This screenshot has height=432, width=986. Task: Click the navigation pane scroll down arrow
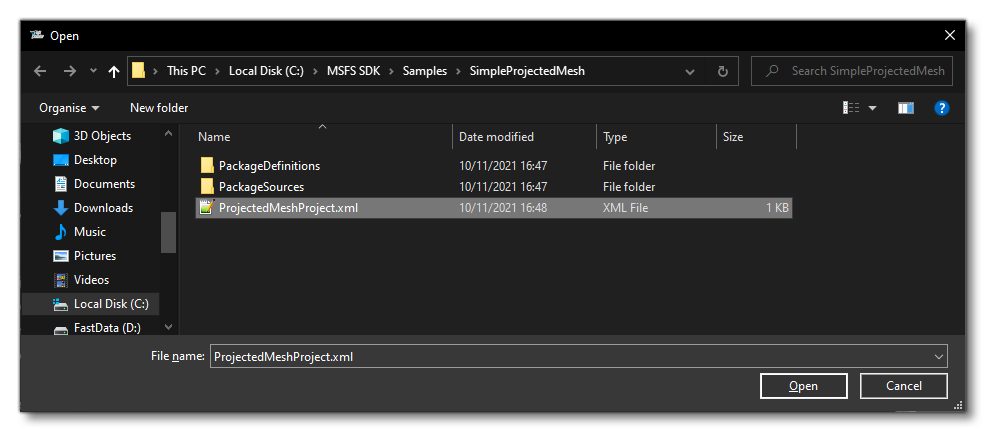pos(168,326)
